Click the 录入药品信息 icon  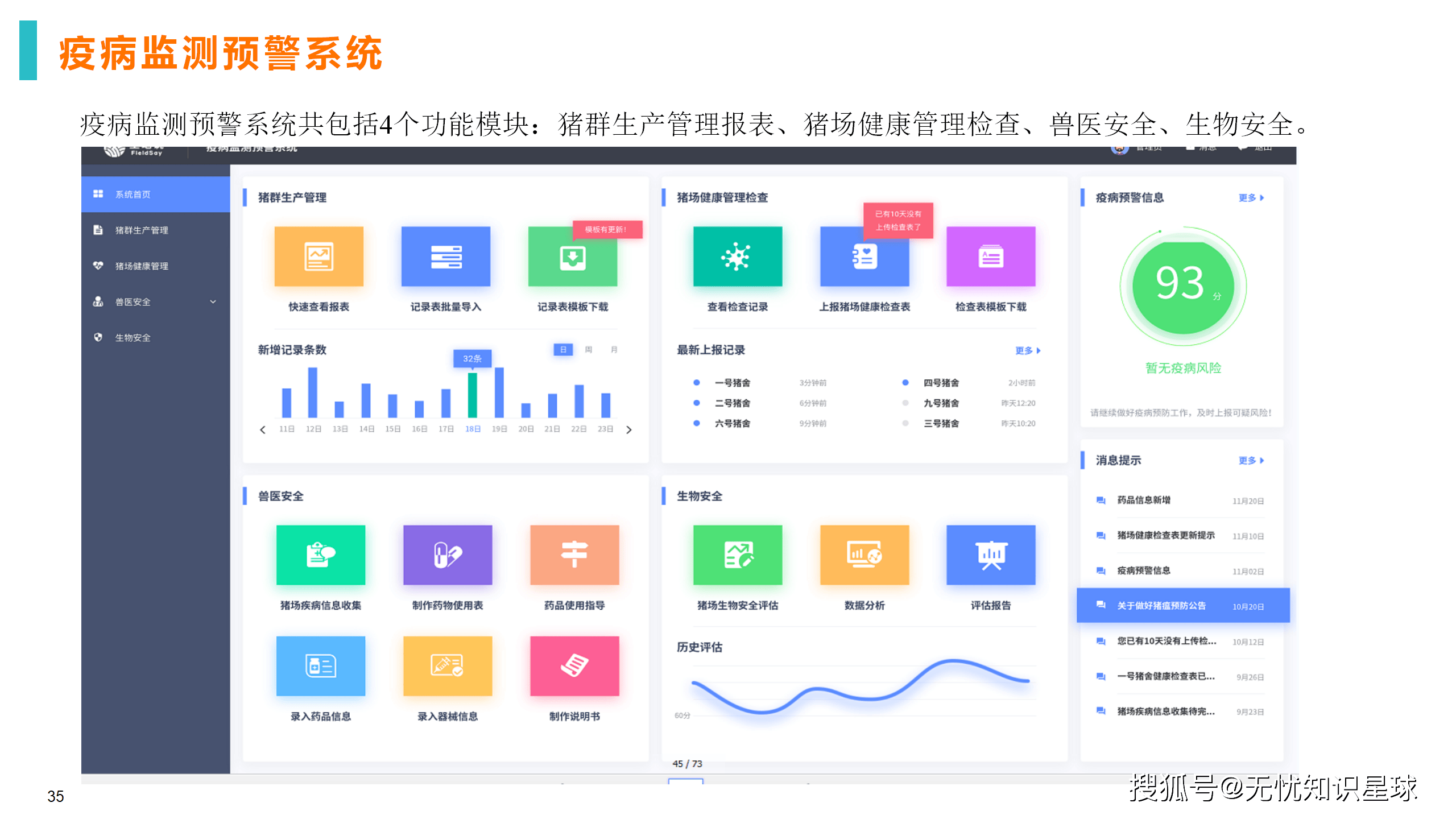[x=321, y=666]
